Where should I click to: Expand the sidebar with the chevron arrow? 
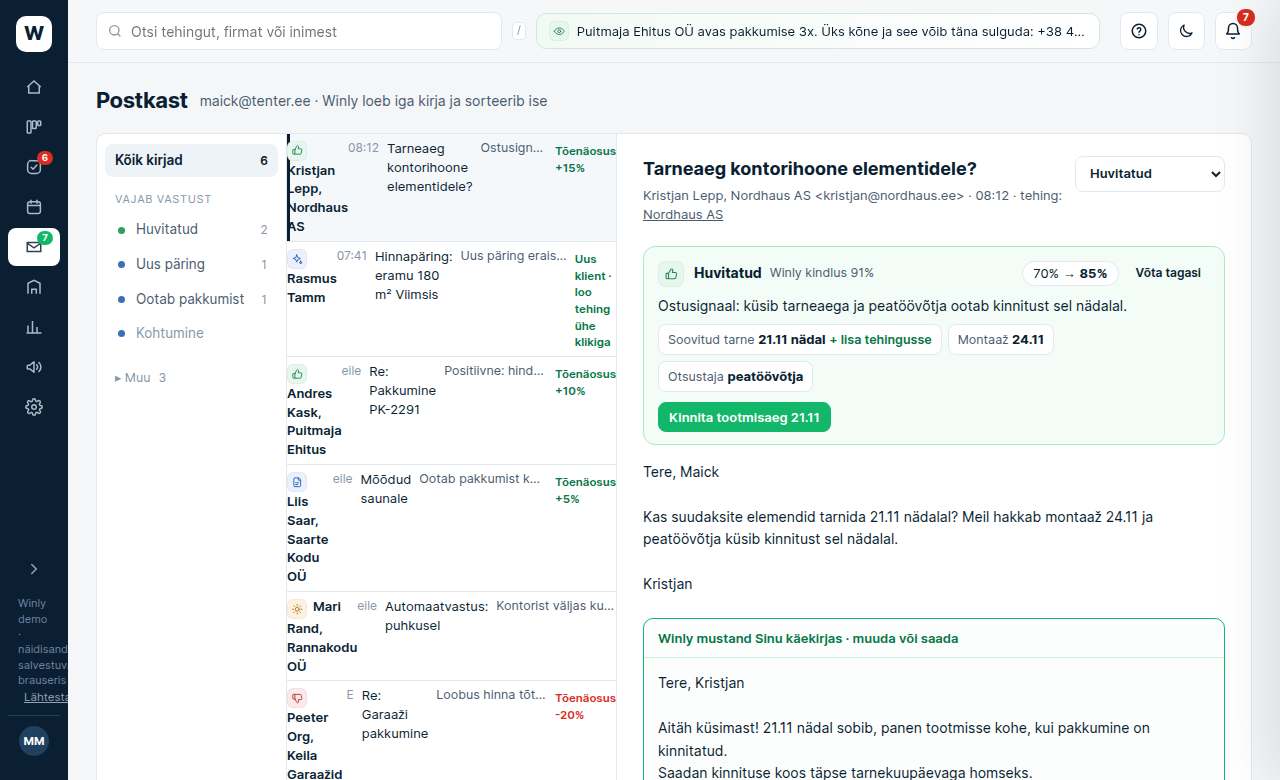tap(34, 569)
